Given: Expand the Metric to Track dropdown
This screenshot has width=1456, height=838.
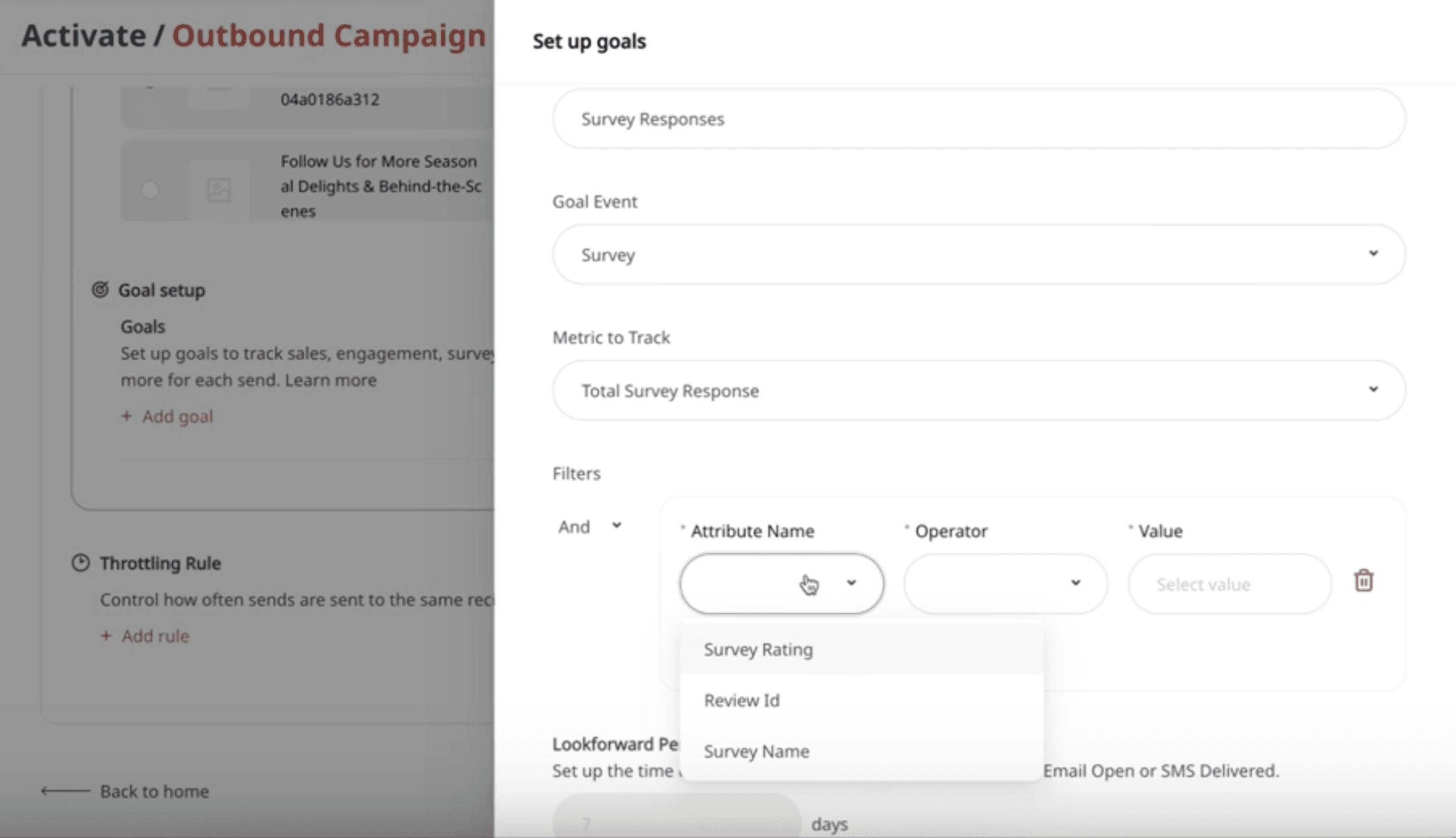Looking at the screenshot, I should click(x=978, y=391).
